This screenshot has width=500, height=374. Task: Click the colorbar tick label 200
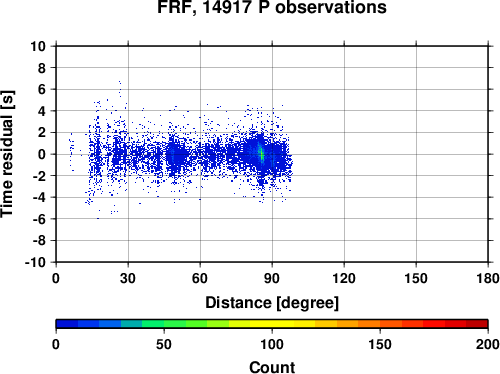(x=488, y=344)
